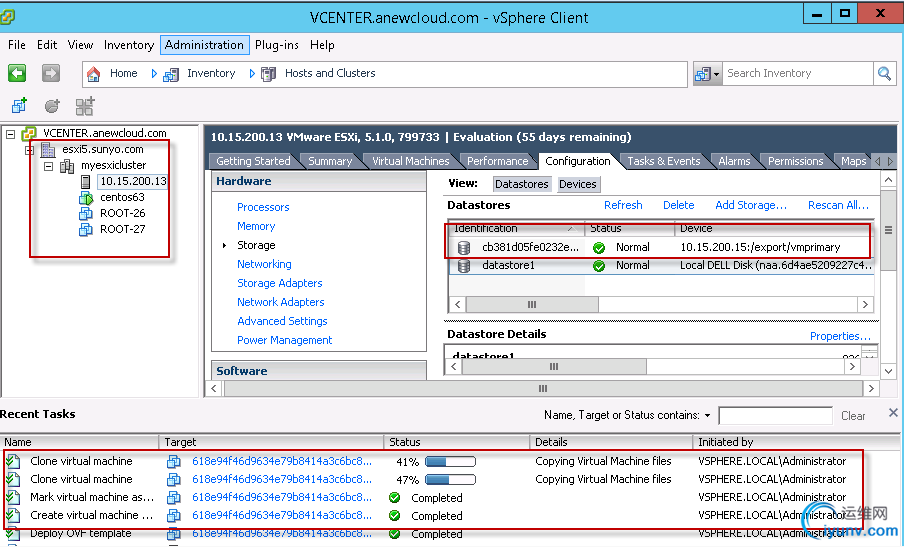Click the centos63 virtual machine icon

pos(86,198)
